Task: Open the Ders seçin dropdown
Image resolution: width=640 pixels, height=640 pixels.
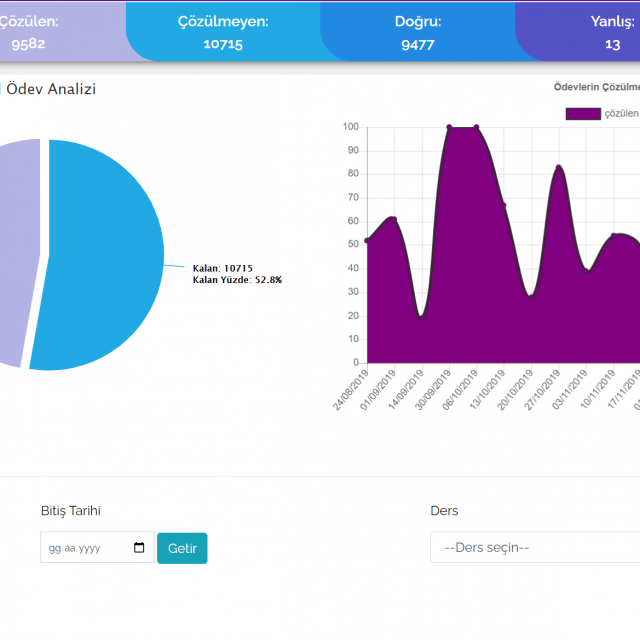Action: click(535, 547)
